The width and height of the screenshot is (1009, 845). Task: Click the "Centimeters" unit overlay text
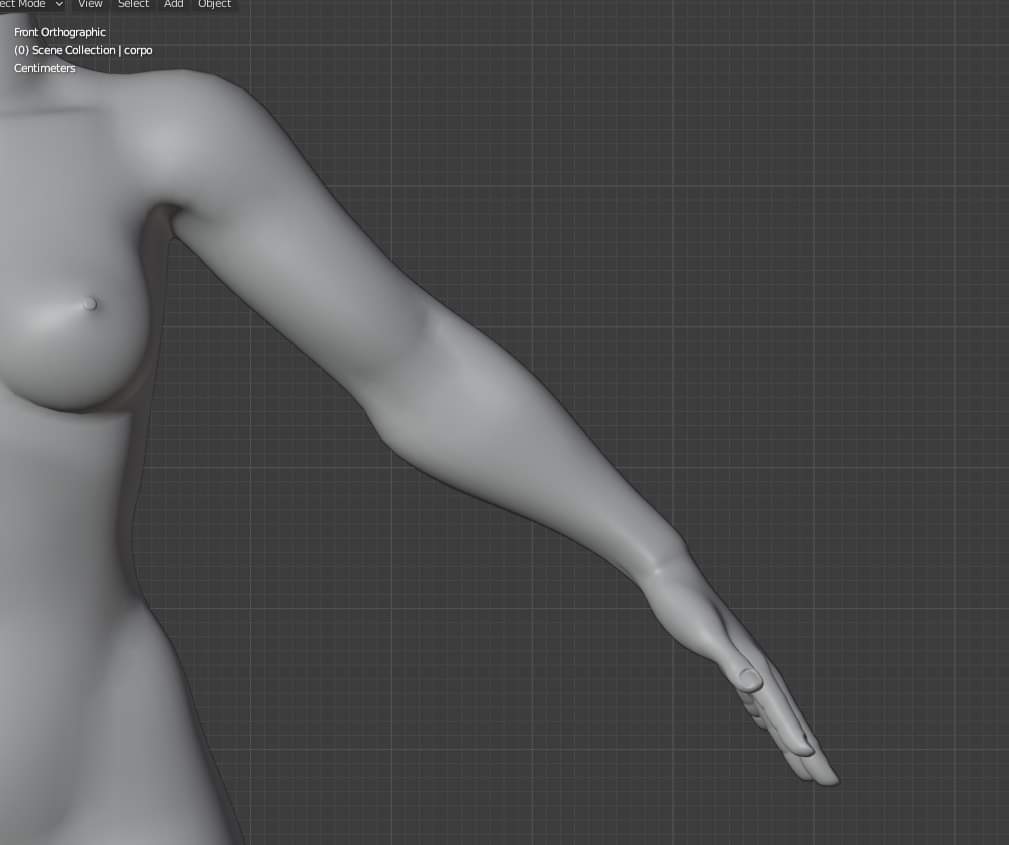44,68
